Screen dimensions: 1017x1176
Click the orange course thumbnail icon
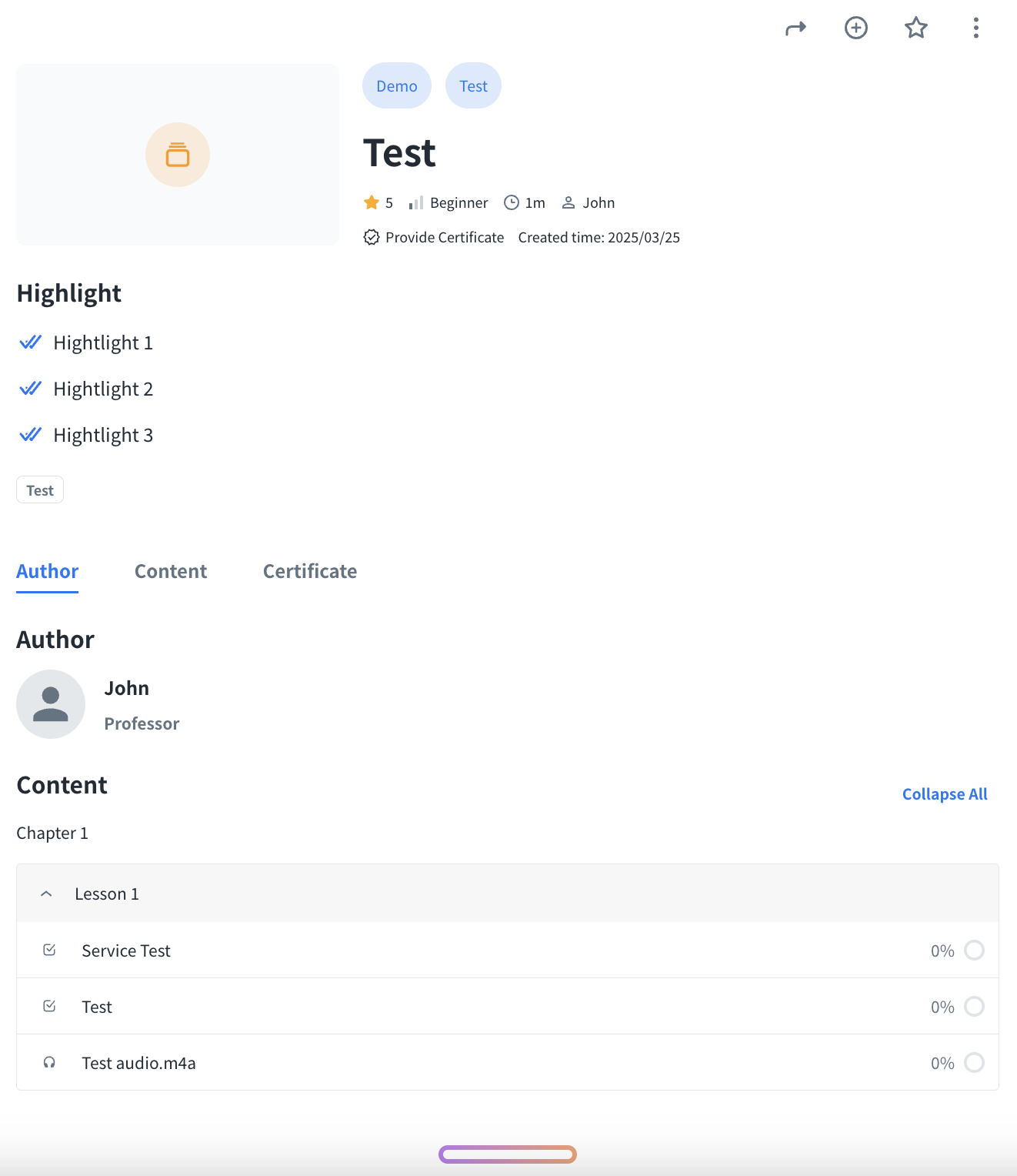point(178,155)
